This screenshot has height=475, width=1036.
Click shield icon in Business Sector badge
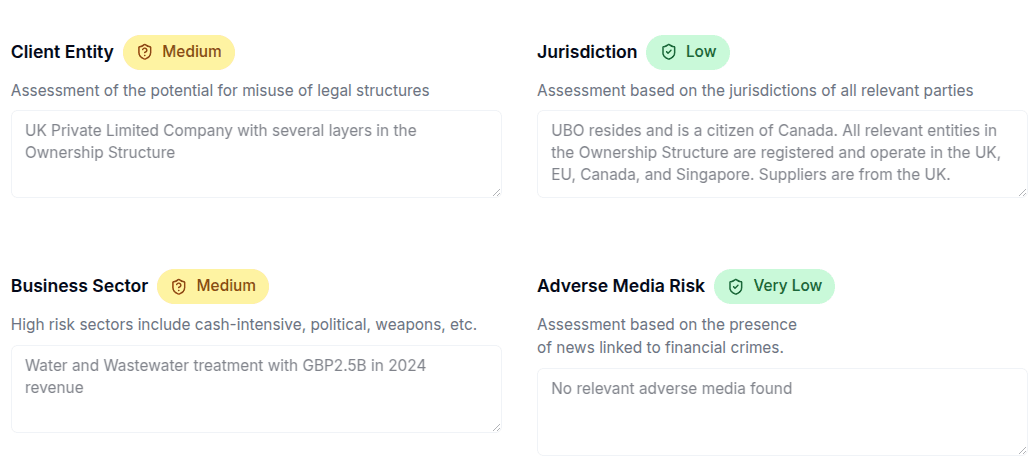pos(179,286)
